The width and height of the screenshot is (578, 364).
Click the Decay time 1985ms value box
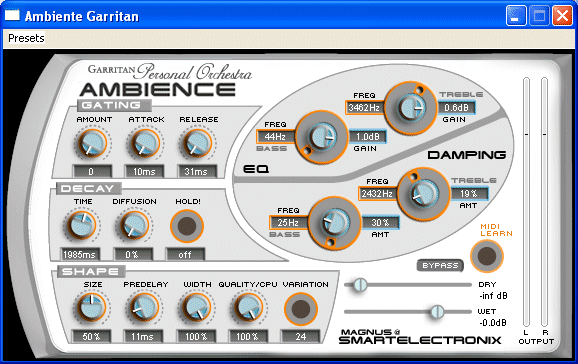[80, 254]
